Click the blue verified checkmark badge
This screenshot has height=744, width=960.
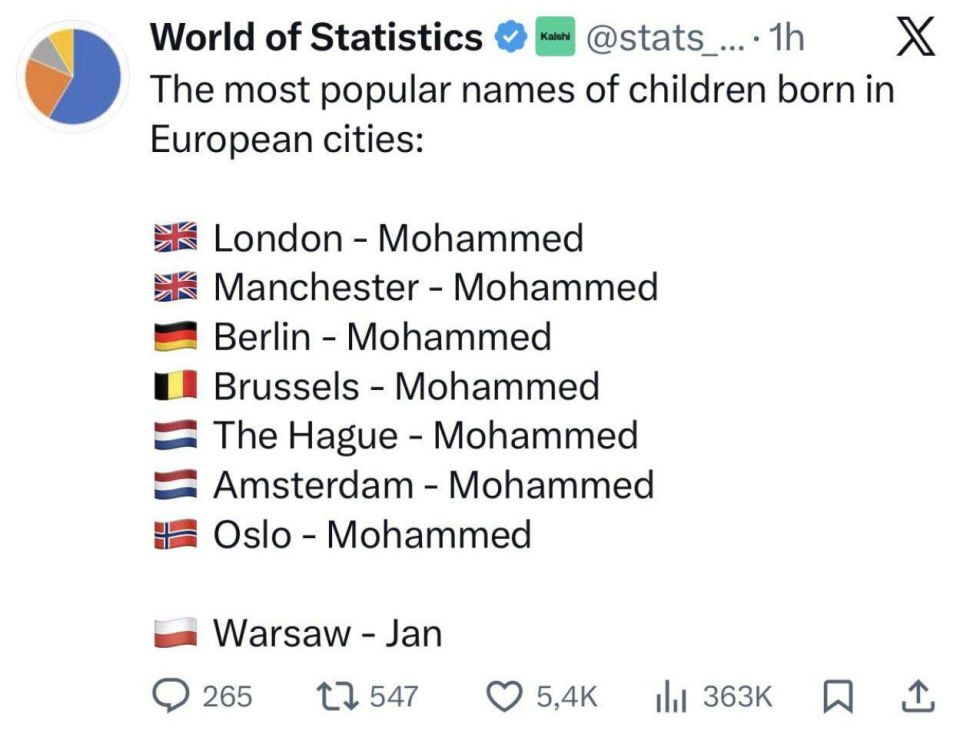[510, 36]
